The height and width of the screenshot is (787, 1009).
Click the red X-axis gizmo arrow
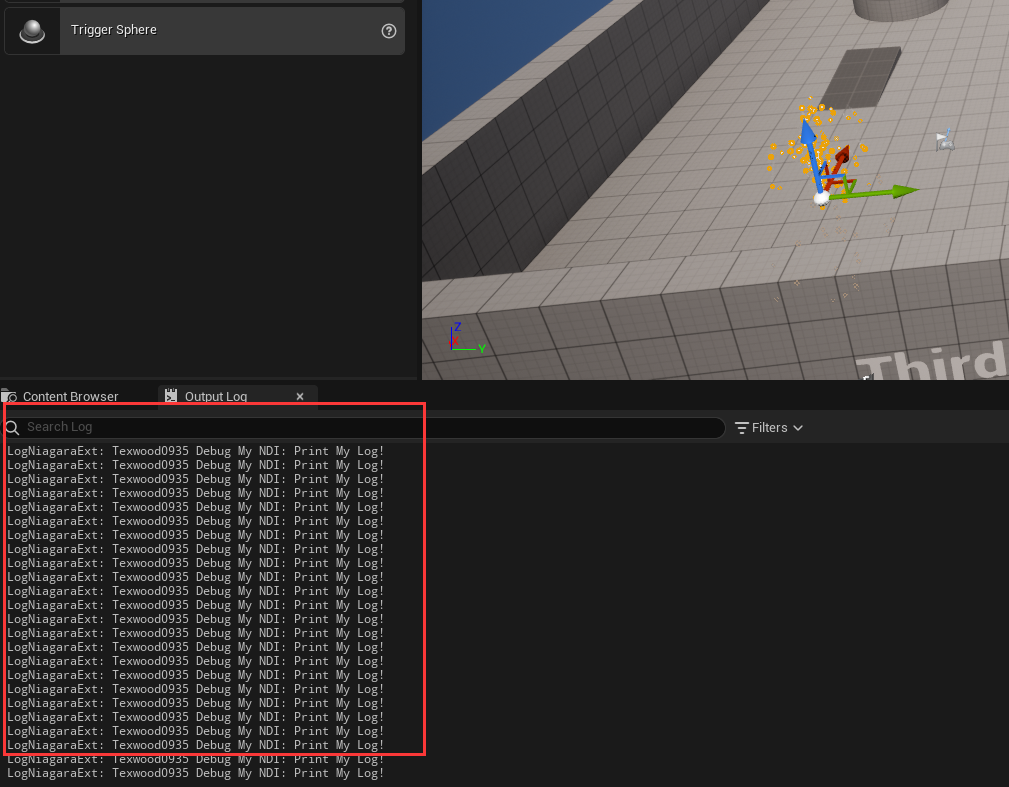click(x=842, y=156)
